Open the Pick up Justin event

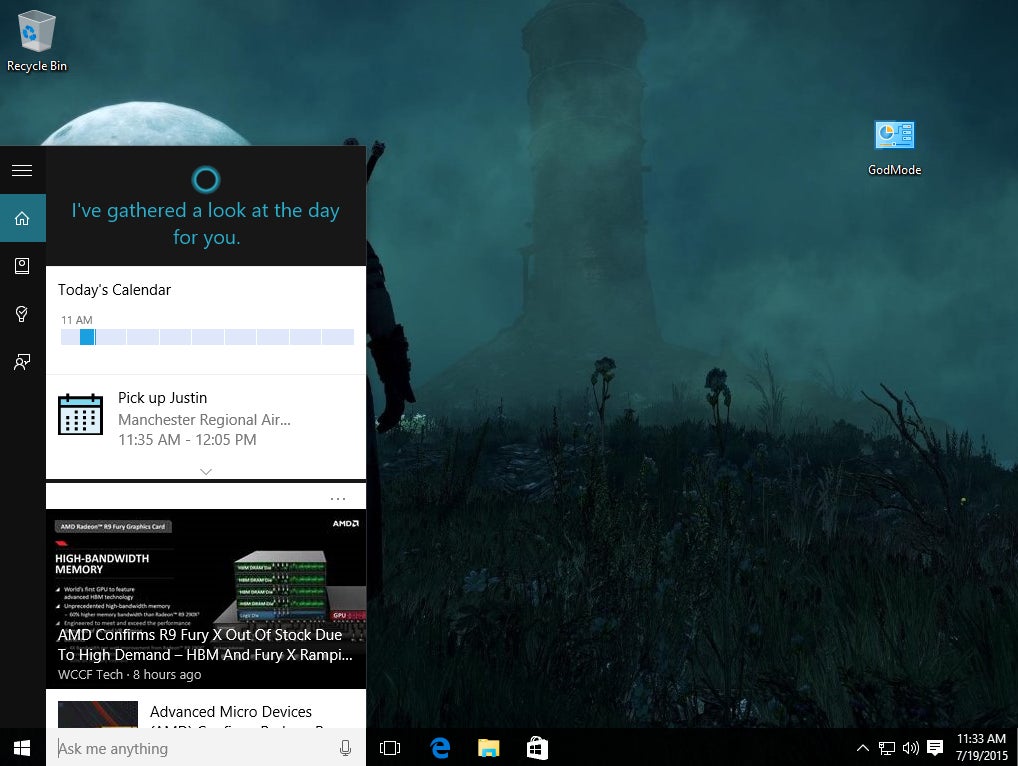point(206,418)
